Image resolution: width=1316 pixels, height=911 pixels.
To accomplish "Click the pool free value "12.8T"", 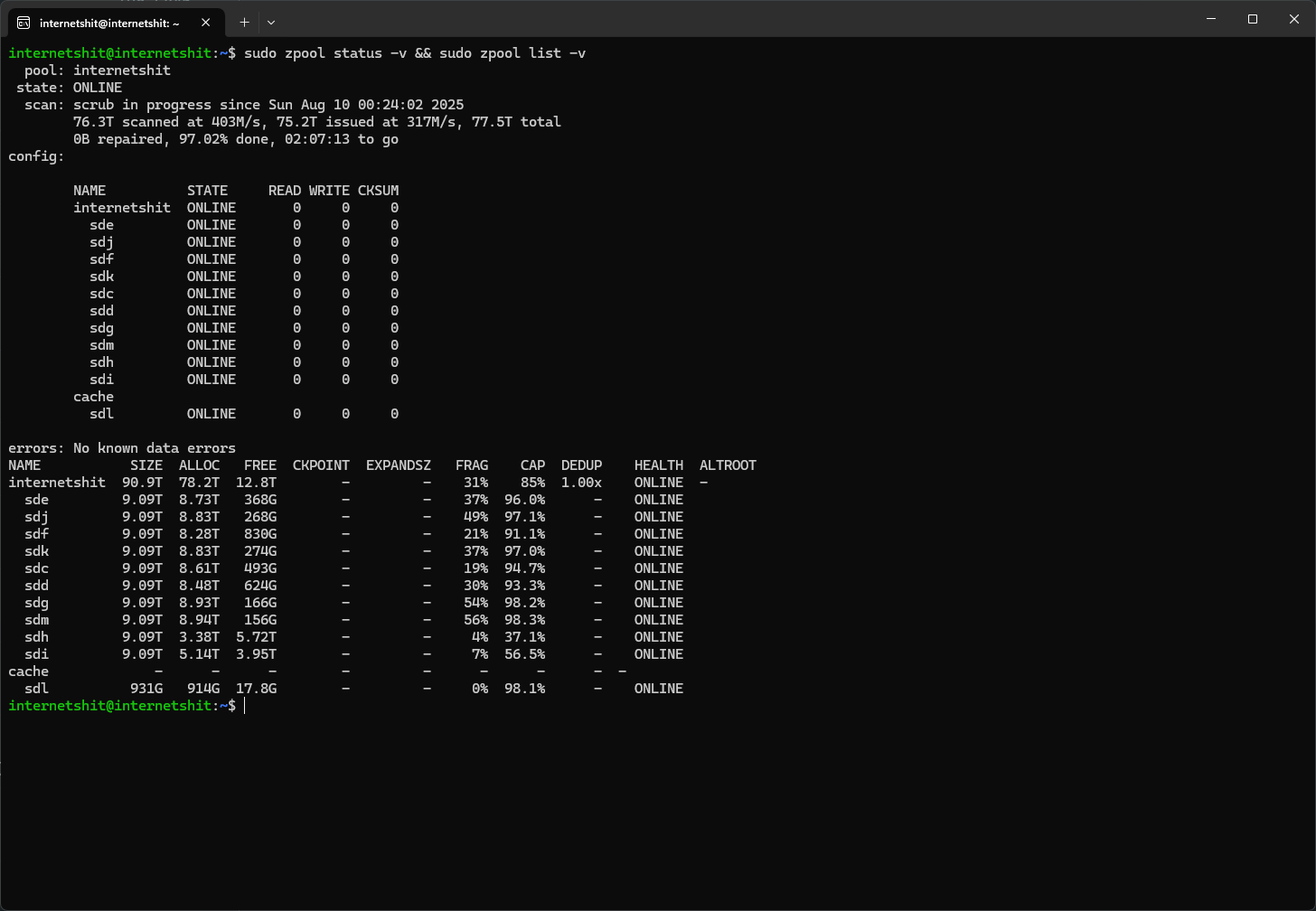I will click(x=256, y=483).
